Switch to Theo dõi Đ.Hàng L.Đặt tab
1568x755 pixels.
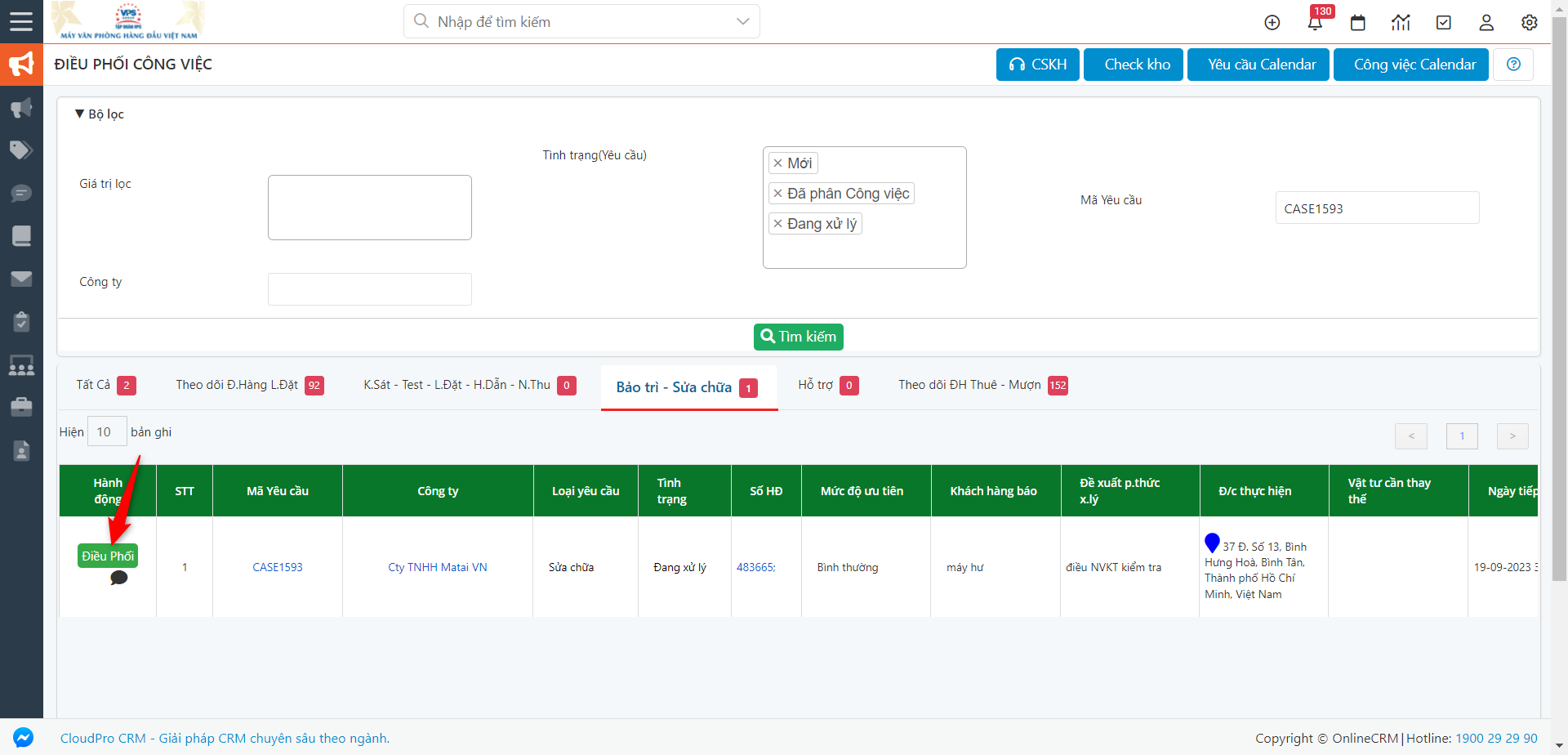[249, 385]
